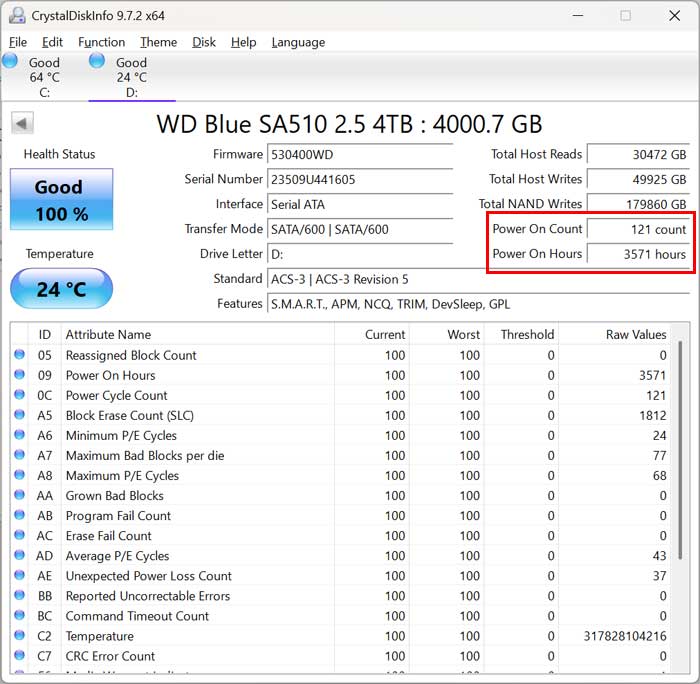Click the Raw Values column header
Viewport: 700px width, 684px height.
pyautogui.click(x=614, y=334)
